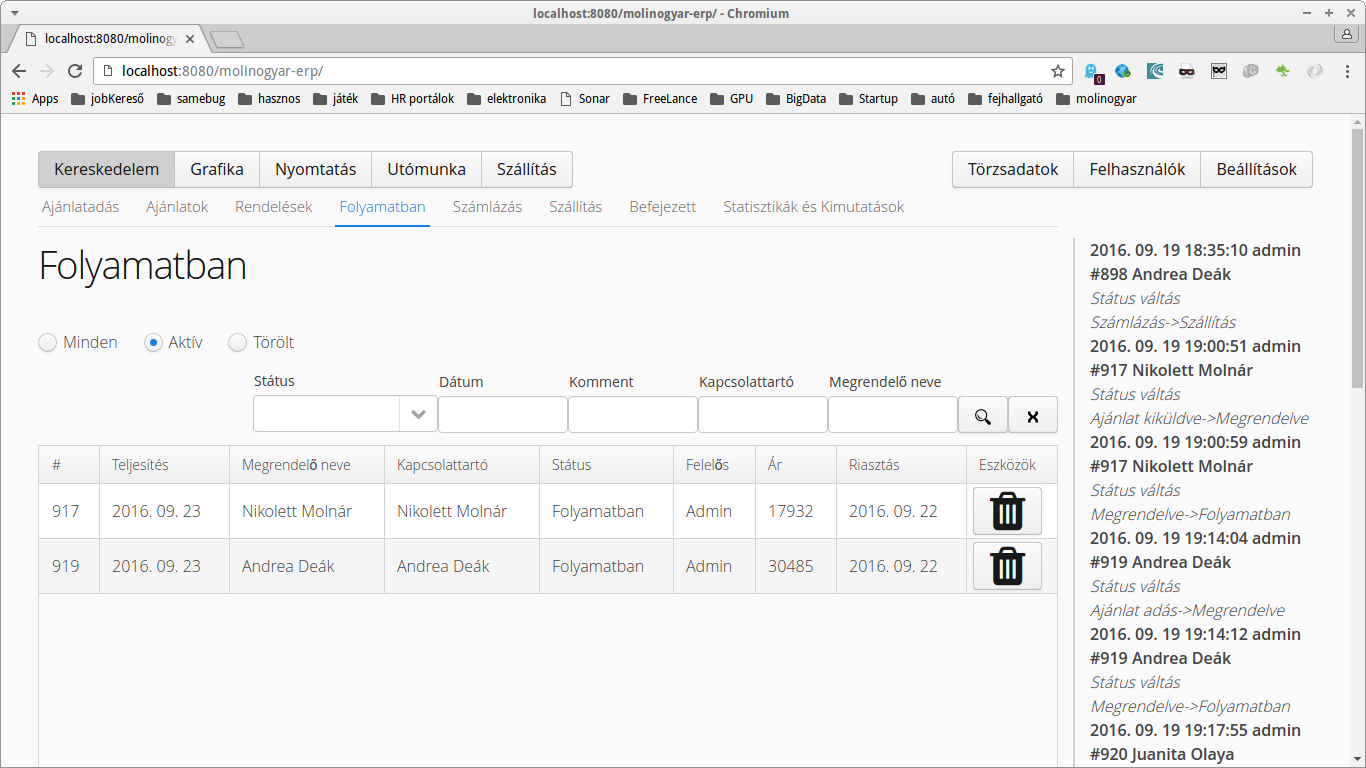The width and height of the screenshot is (1366, 768).
Task: Open the Nyomtatás module
Action: click(x=316, y=169)
